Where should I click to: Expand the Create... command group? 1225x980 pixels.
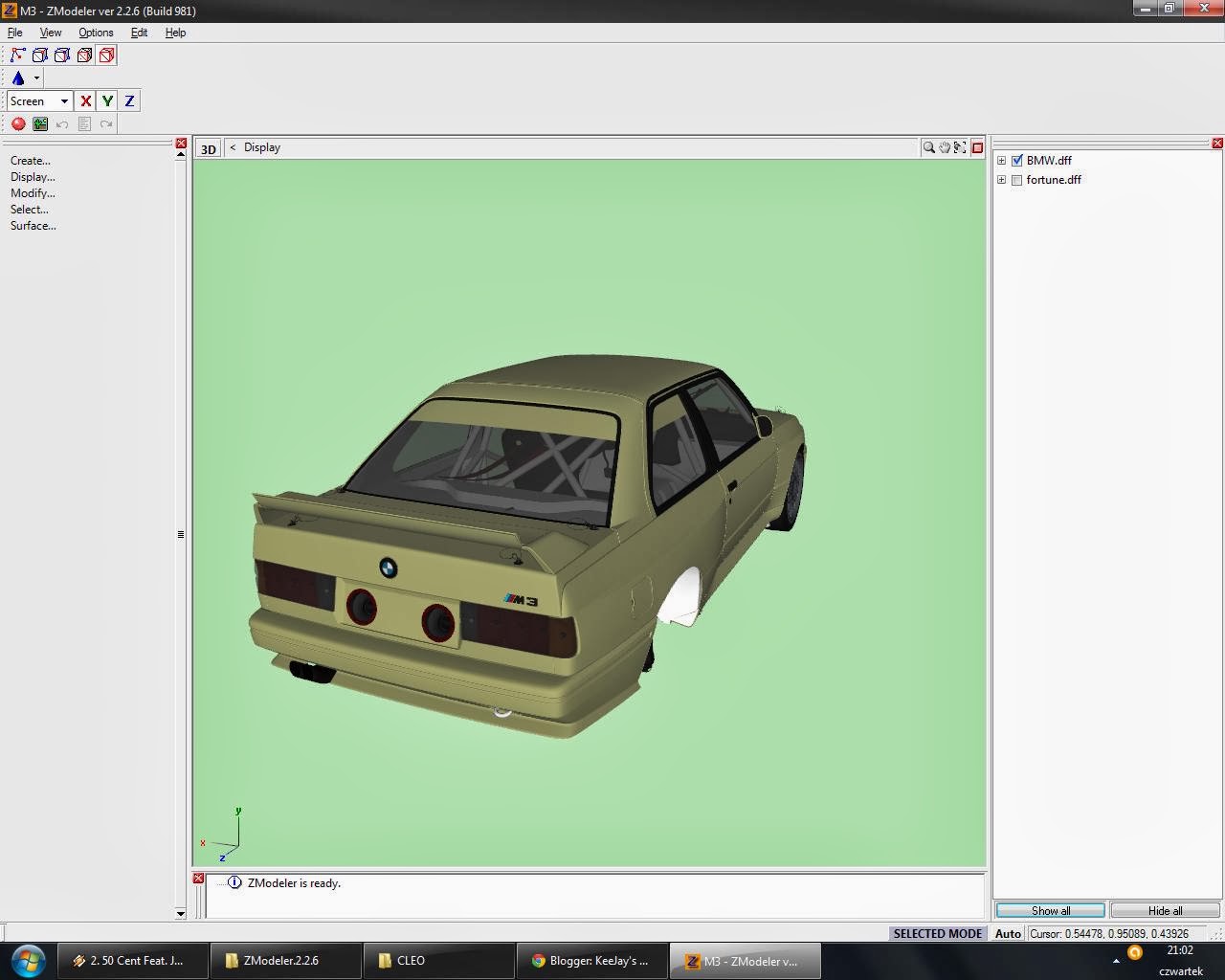[x=31, y=161]
